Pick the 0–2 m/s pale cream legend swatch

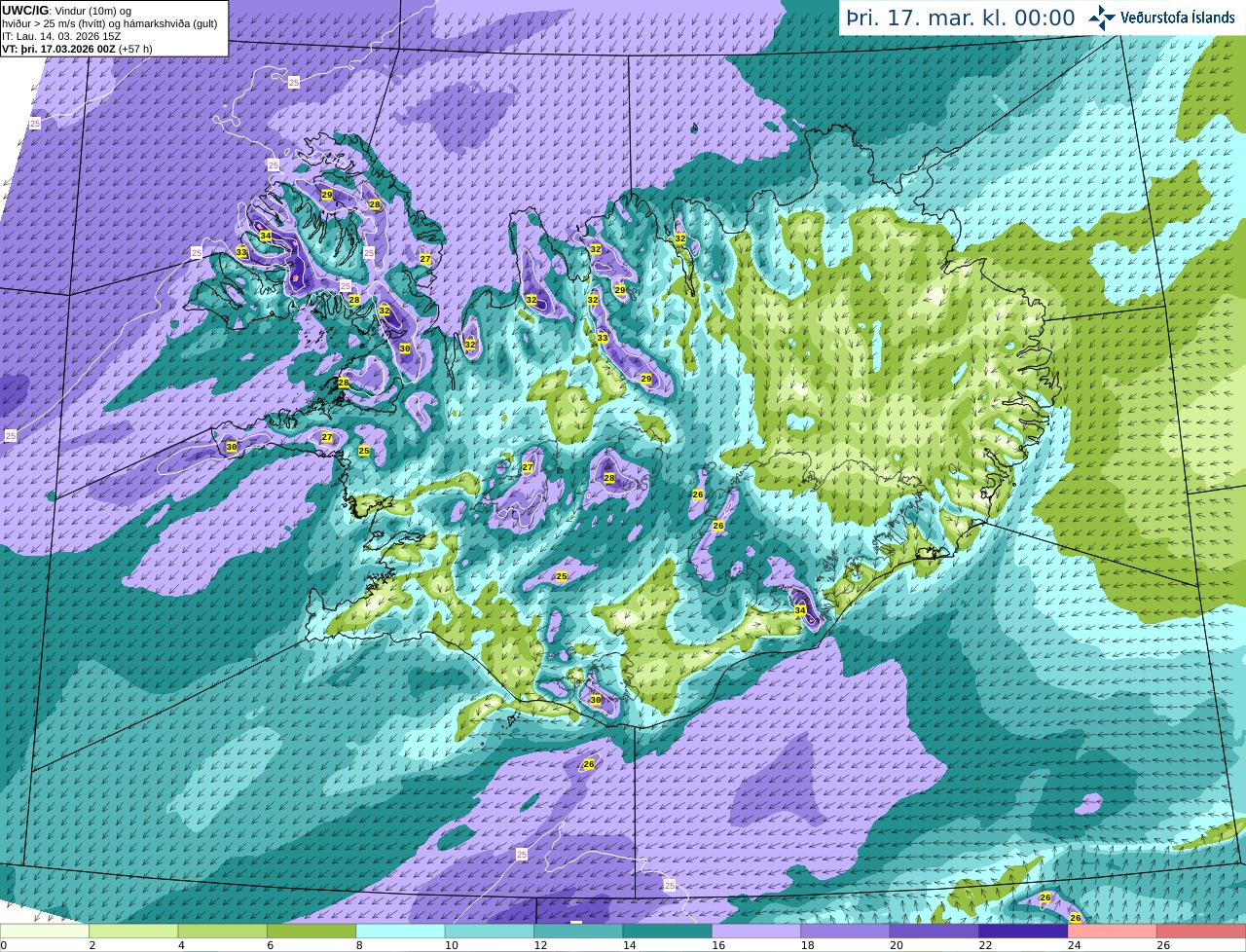point(45,932)
